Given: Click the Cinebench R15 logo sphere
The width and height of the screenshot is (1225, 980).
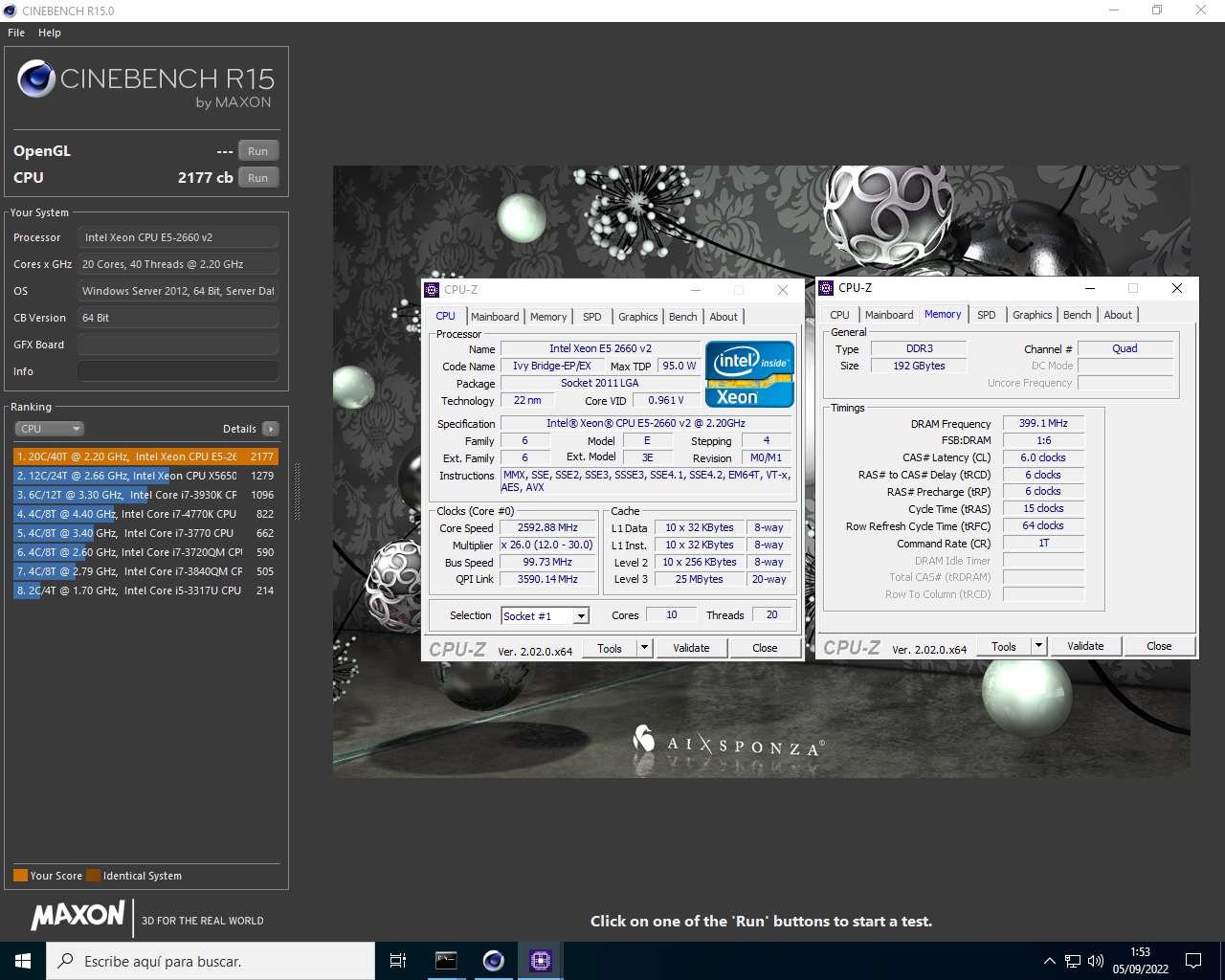Looking at the screenshot, I should pyautogui.click(x=36, y=79).
